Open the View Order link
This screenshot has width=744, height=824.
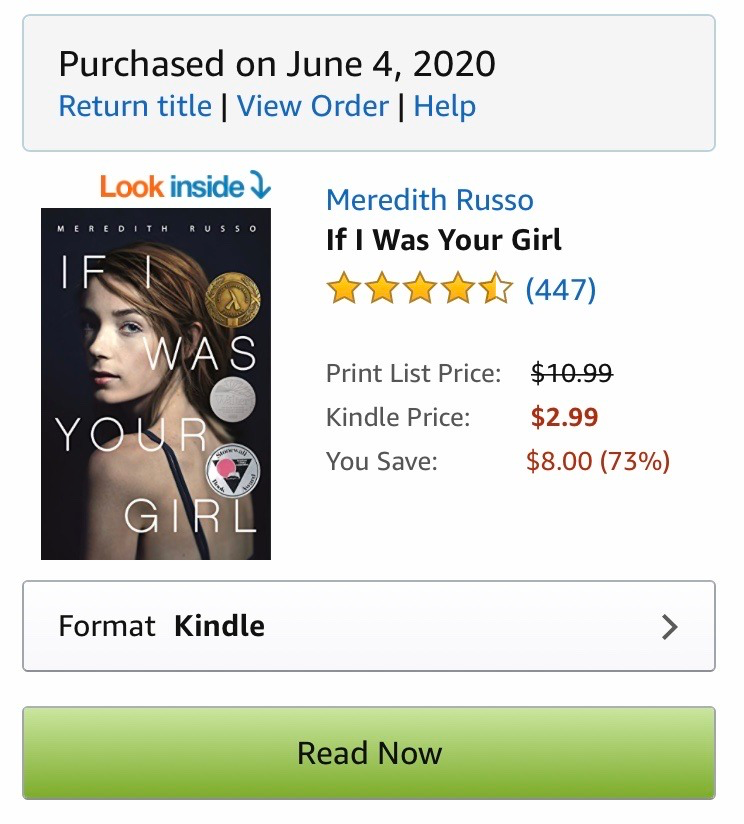click(312, 106)
